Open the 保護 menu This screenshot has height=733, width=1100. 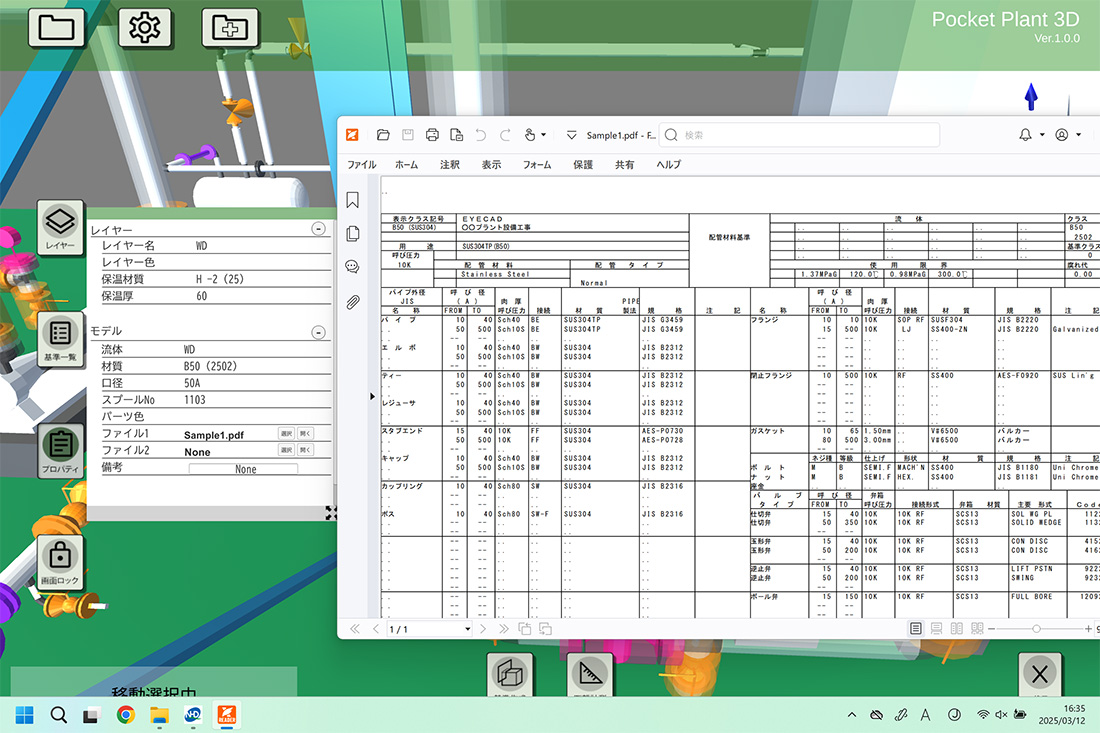[x=583, y=165]
